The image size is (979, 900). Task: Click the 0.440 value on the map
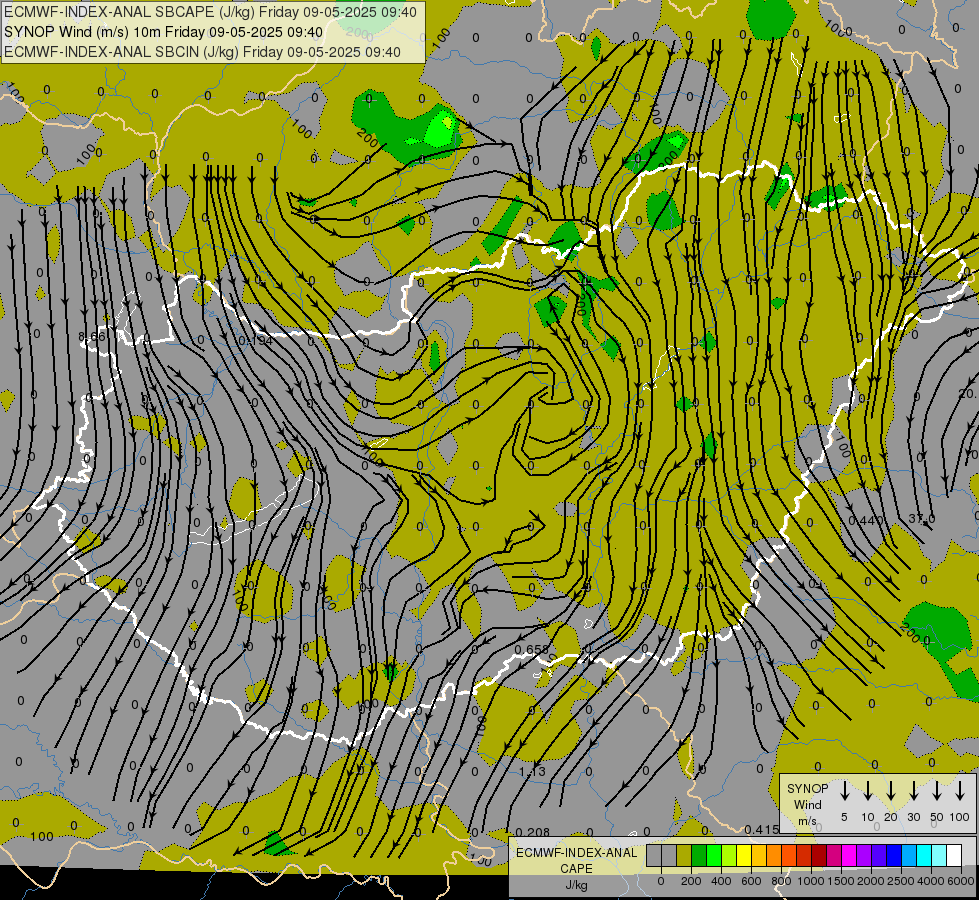click(x=866, y=520)
